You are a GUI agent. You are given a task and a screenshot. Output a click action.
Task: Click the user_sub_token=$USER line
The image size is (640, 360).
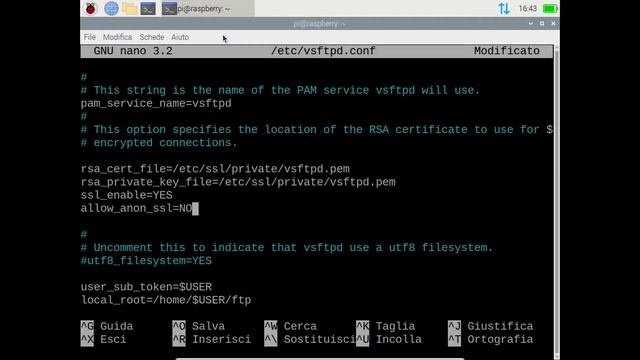coord(146,287)
